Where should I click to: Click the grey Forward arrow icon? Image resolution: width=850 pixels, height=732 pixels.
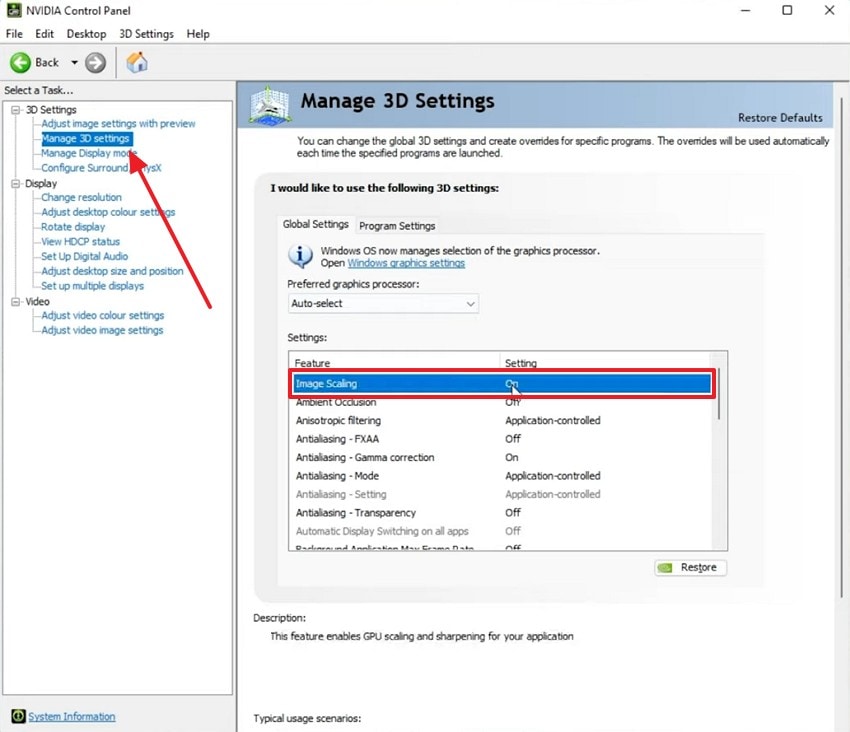[95, 63]
